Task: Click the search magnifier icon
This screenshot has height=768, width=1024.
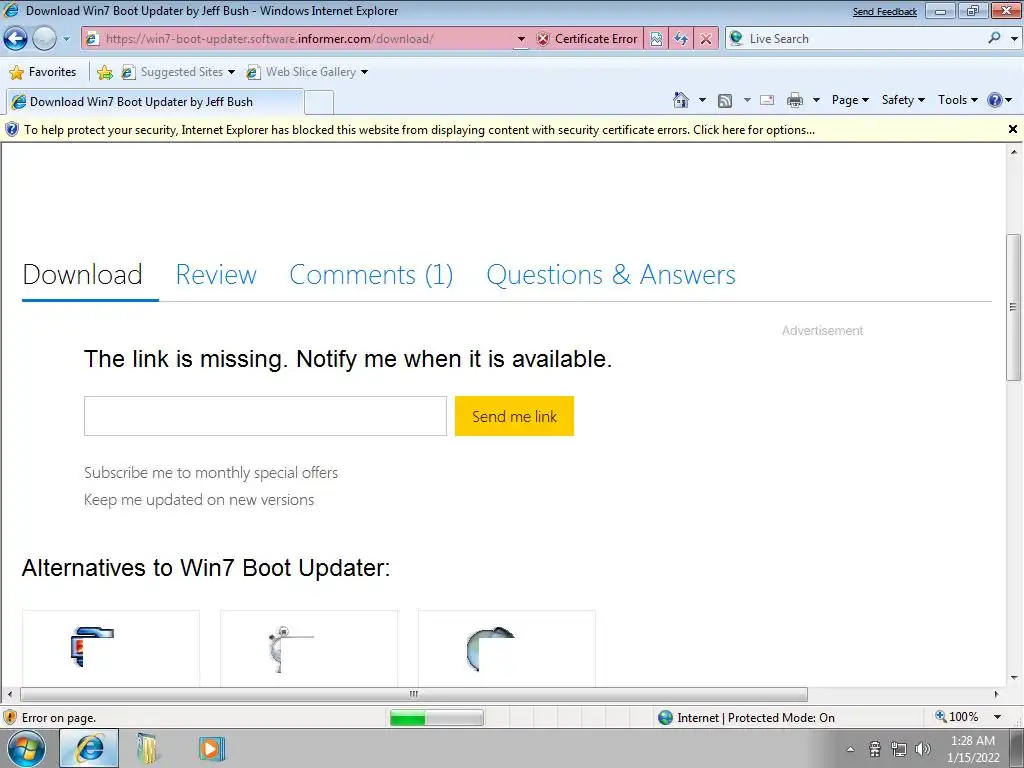Action: pos(994,39)
